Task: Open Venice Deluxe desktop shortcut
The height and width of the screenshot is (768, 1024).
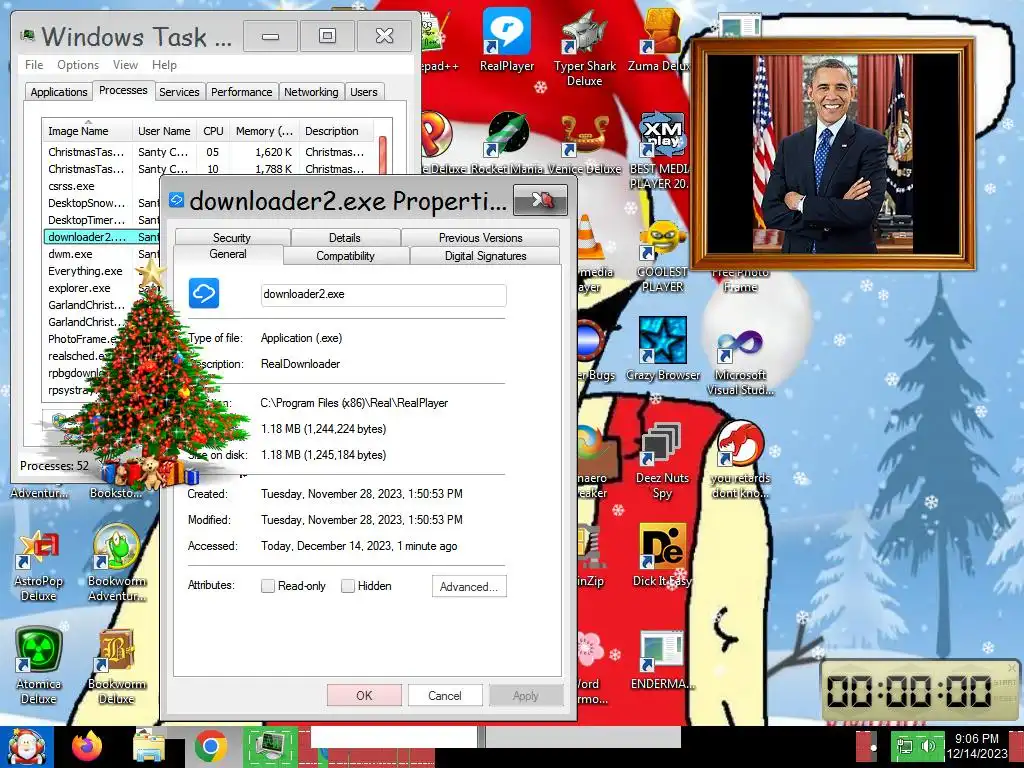Action: coord(584,143)
